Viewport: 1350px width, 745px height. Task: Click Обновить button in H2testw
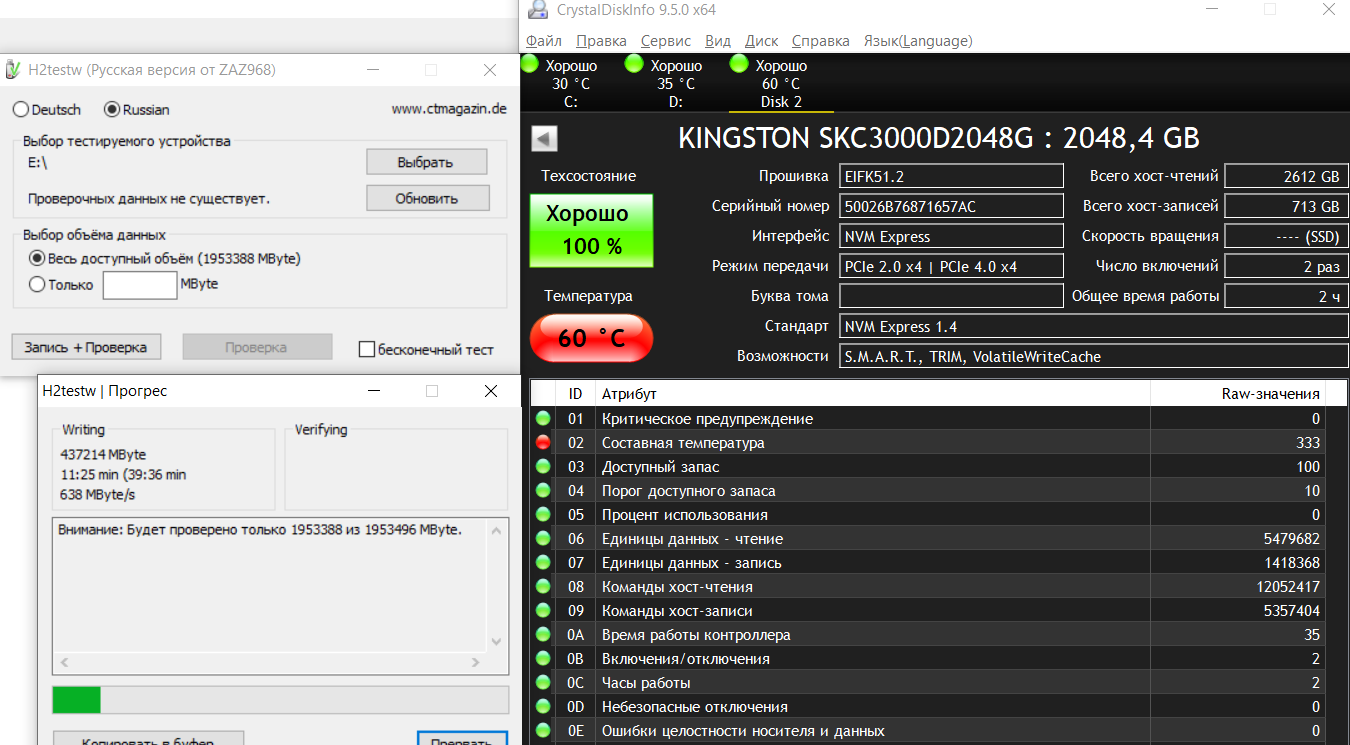tap(427, 198)
